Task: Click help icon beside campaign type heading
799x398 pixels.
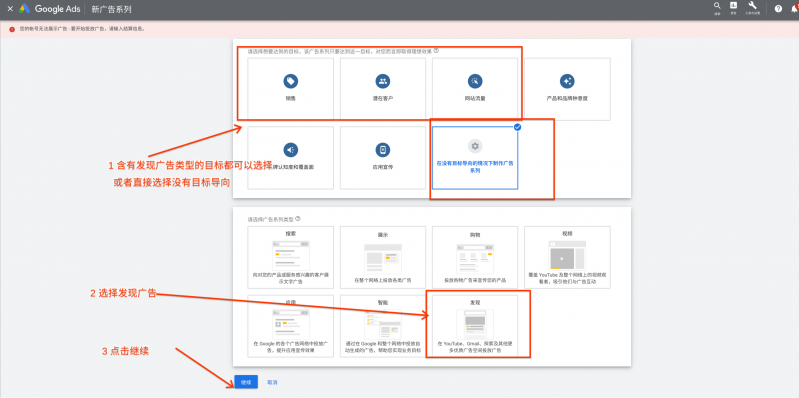Action: pyautogui.click(x=298, y=219)
